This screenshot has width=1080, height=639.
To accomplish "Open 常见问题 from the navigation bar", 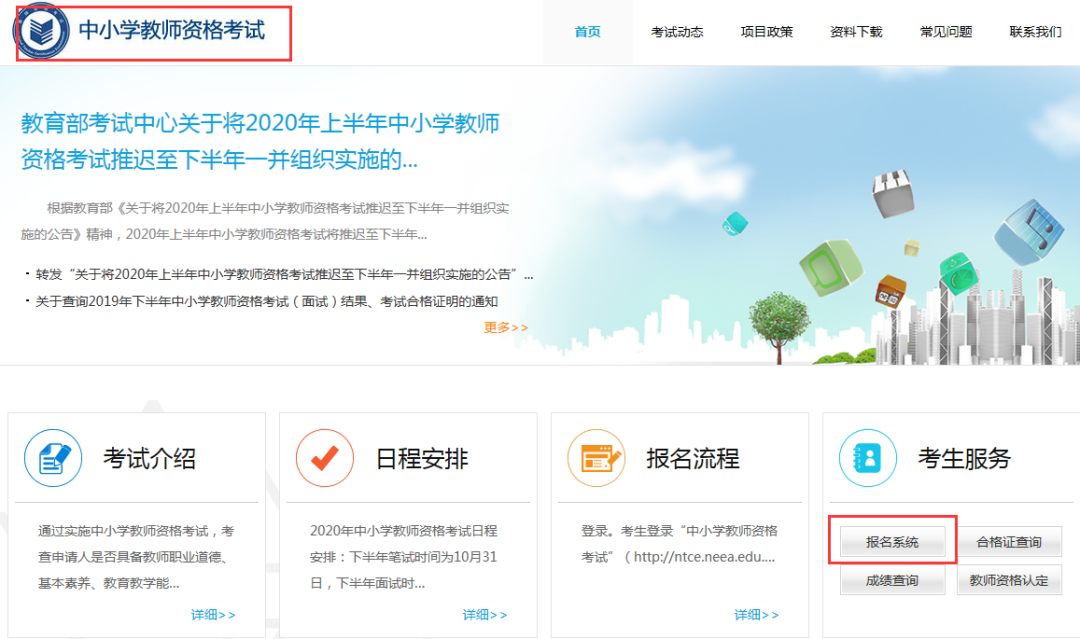I will [946, 32].
